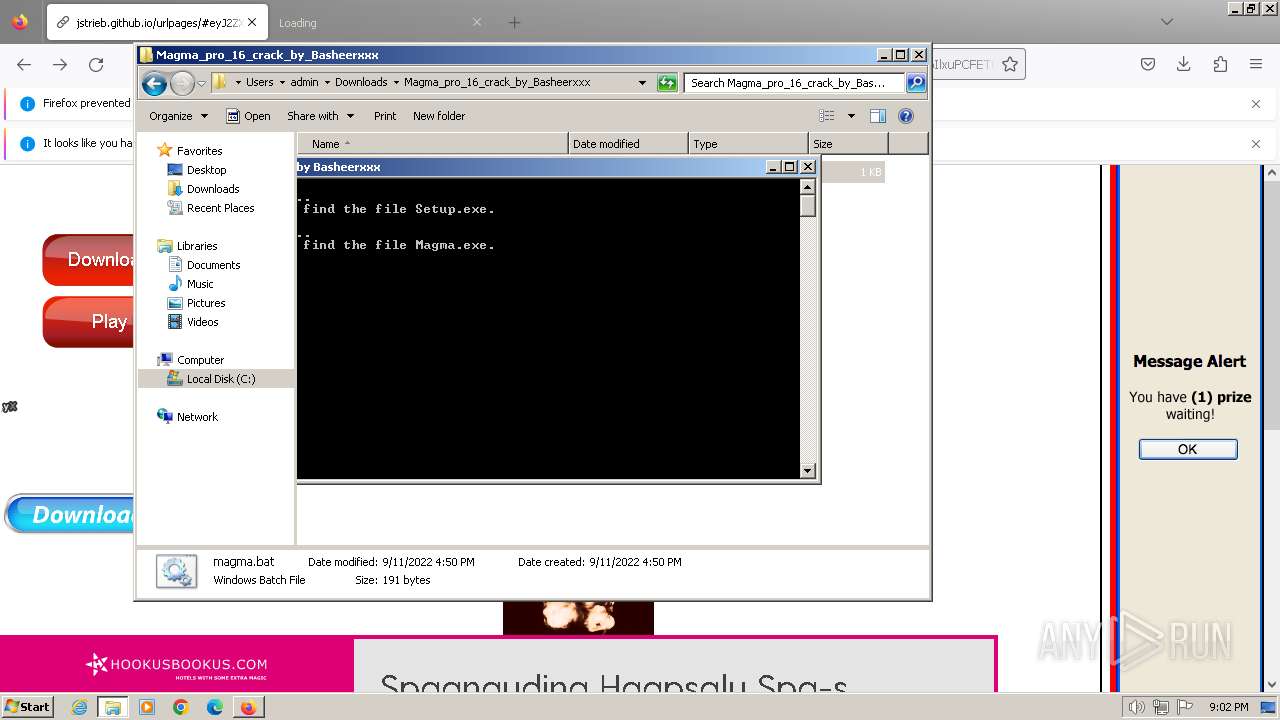Open Firefox extensions icon
Viewport: 1280px width, 720px height.
pyautogui.click(x=1220, y=64)
